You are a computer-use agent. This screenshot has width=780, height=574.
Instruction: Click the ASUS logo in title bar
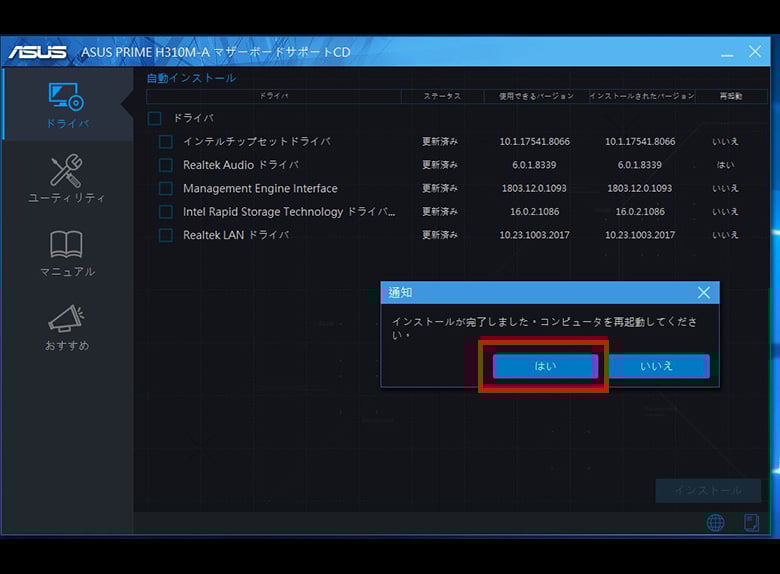pos(38,52)
